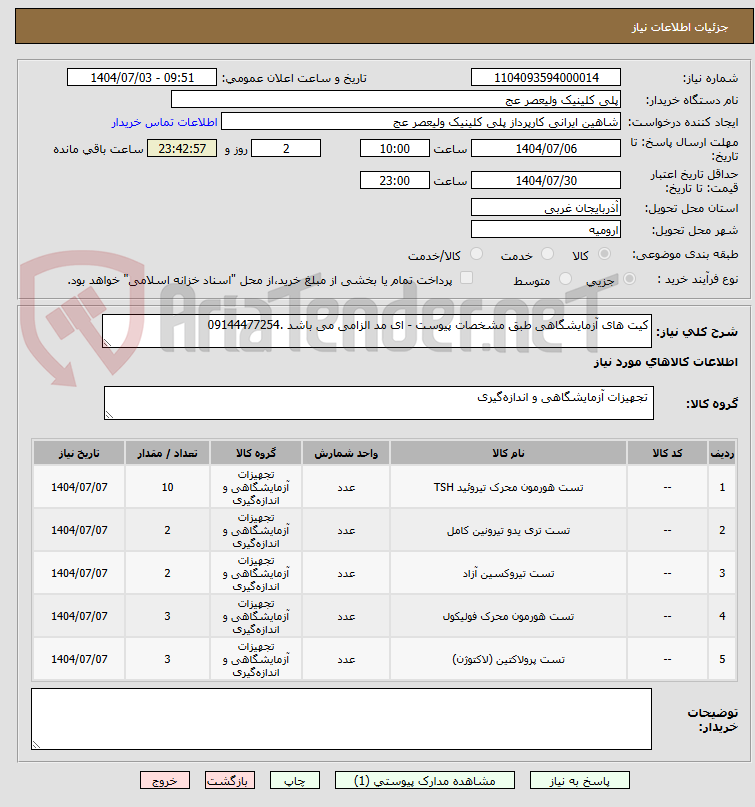Click the تاریخ نیاز column header
This screenshot has height=807, width=755.
tap(79, 453)
